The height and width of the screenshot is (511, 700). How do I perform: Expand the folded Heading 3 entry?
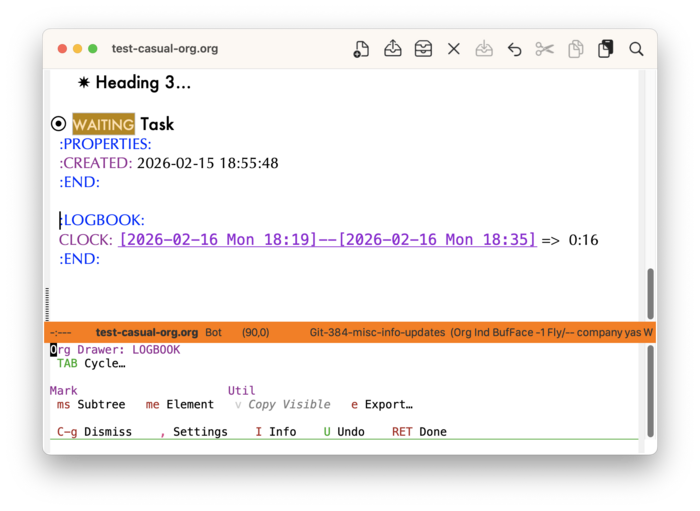tap(142, 83)
